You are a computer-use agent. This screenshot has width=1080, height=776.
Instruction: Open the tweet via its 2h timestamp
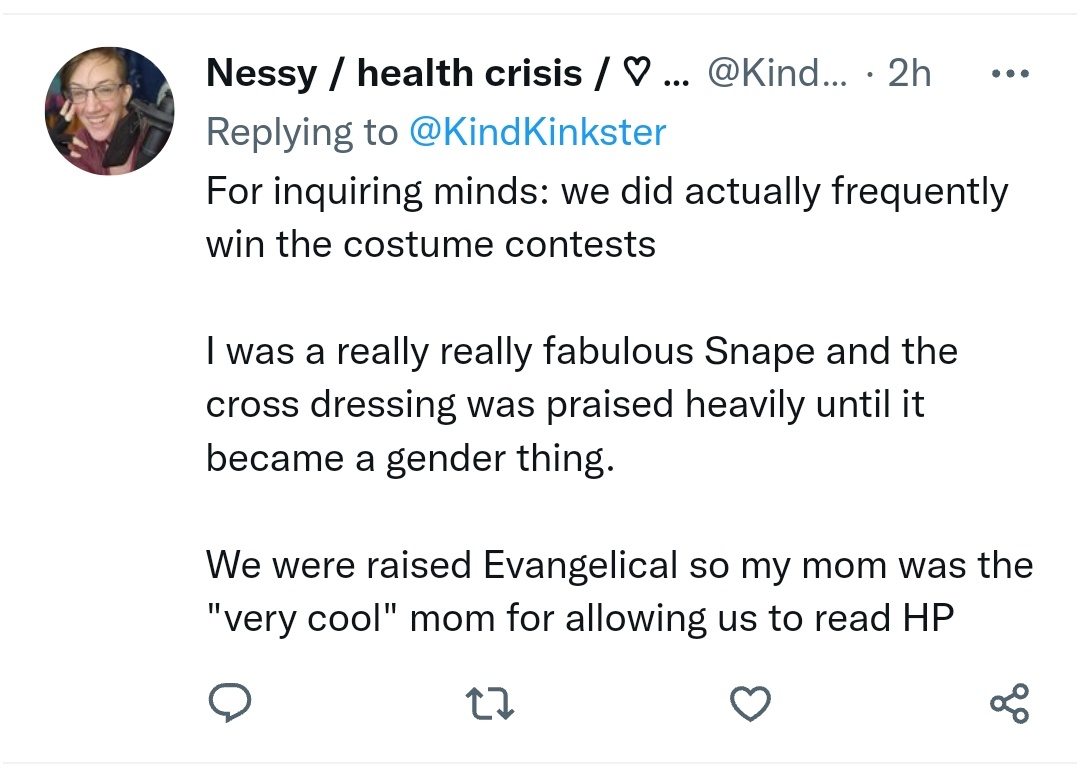click(909, 72)
